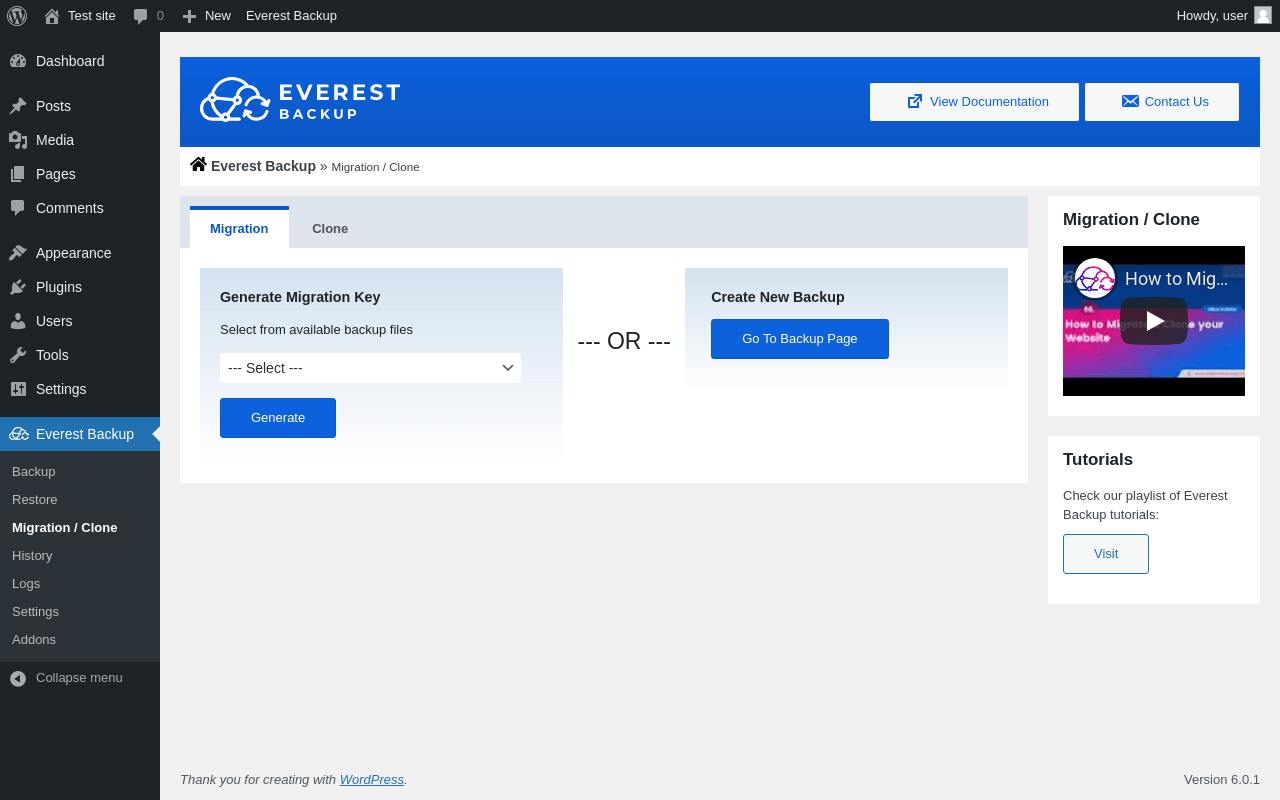1280x800 pixels.
Task: Click the Dashboard gauge icon
Action: (x=18, y=61)
